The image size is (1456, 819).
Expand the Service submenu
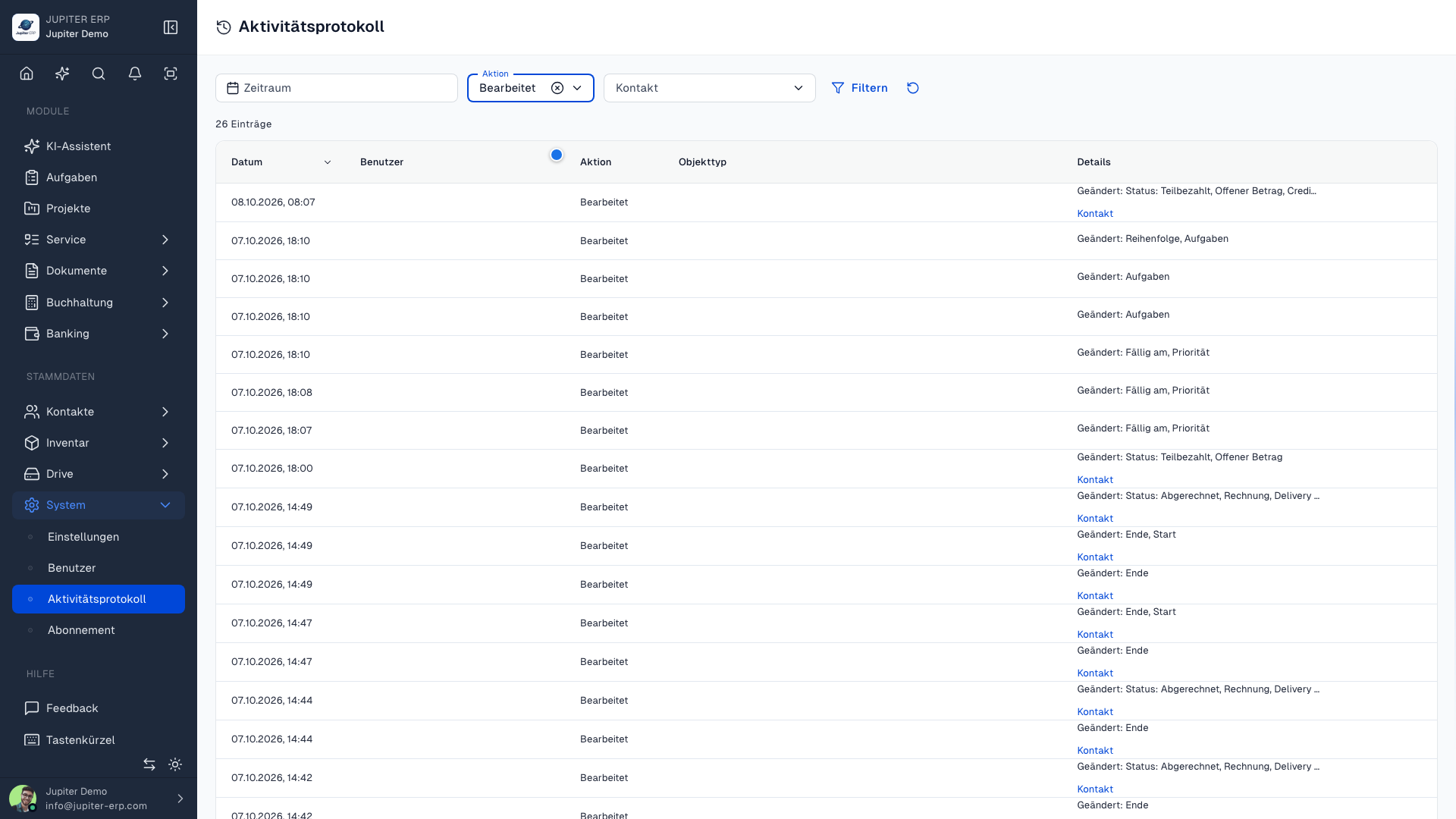[99, 240]
